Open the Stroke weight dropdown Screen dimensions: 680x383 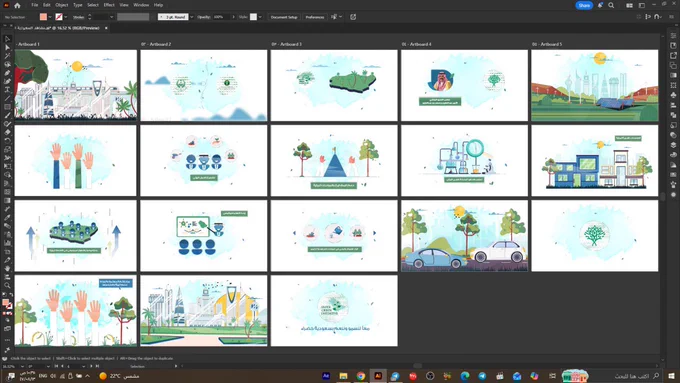coord(111,17)
